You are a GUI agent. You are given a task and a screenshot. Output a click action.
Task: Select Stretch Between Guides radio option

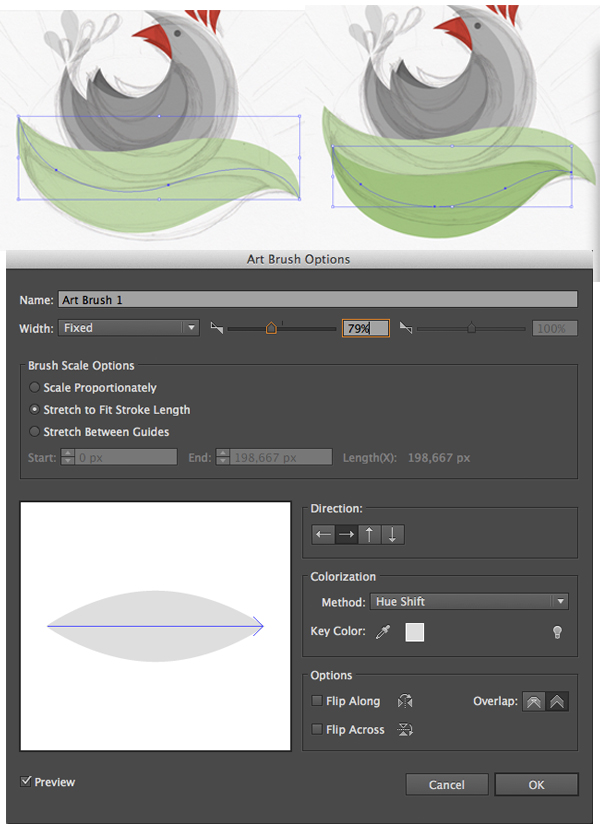[35, 432]
